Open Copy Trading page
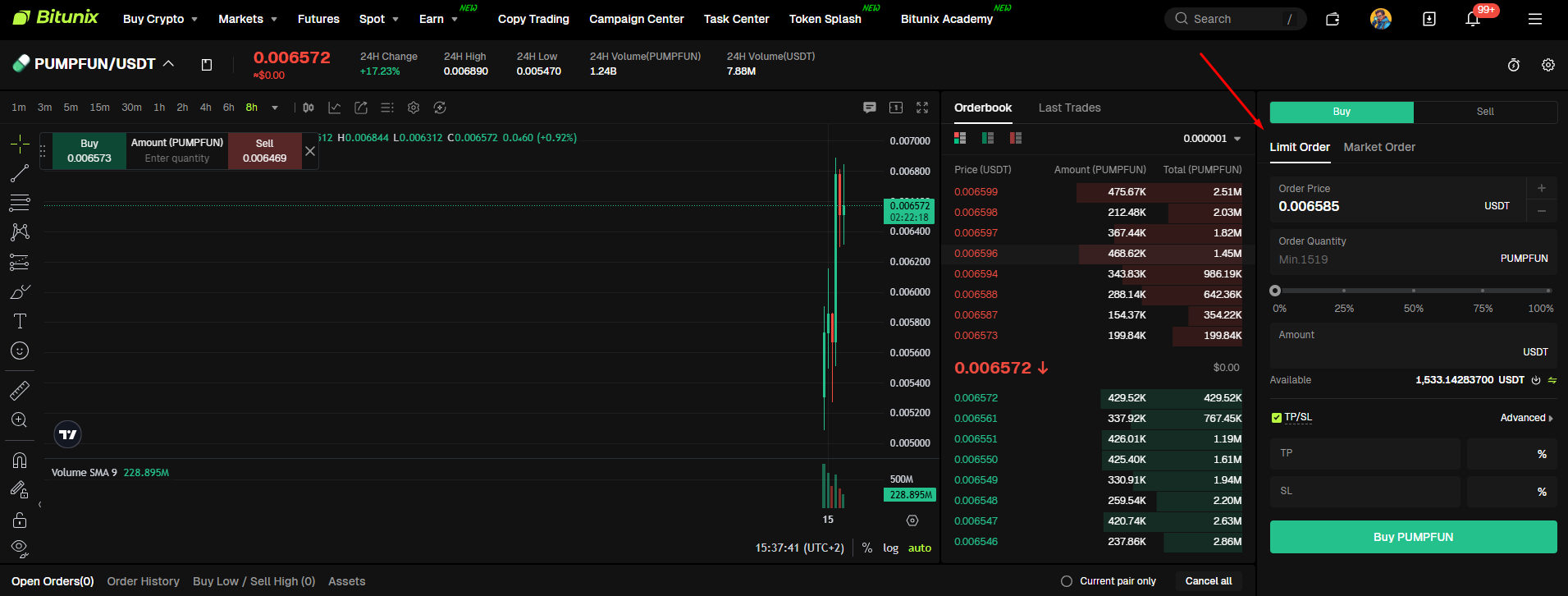This screenshot has height=596, width=1568. (533, 19)
